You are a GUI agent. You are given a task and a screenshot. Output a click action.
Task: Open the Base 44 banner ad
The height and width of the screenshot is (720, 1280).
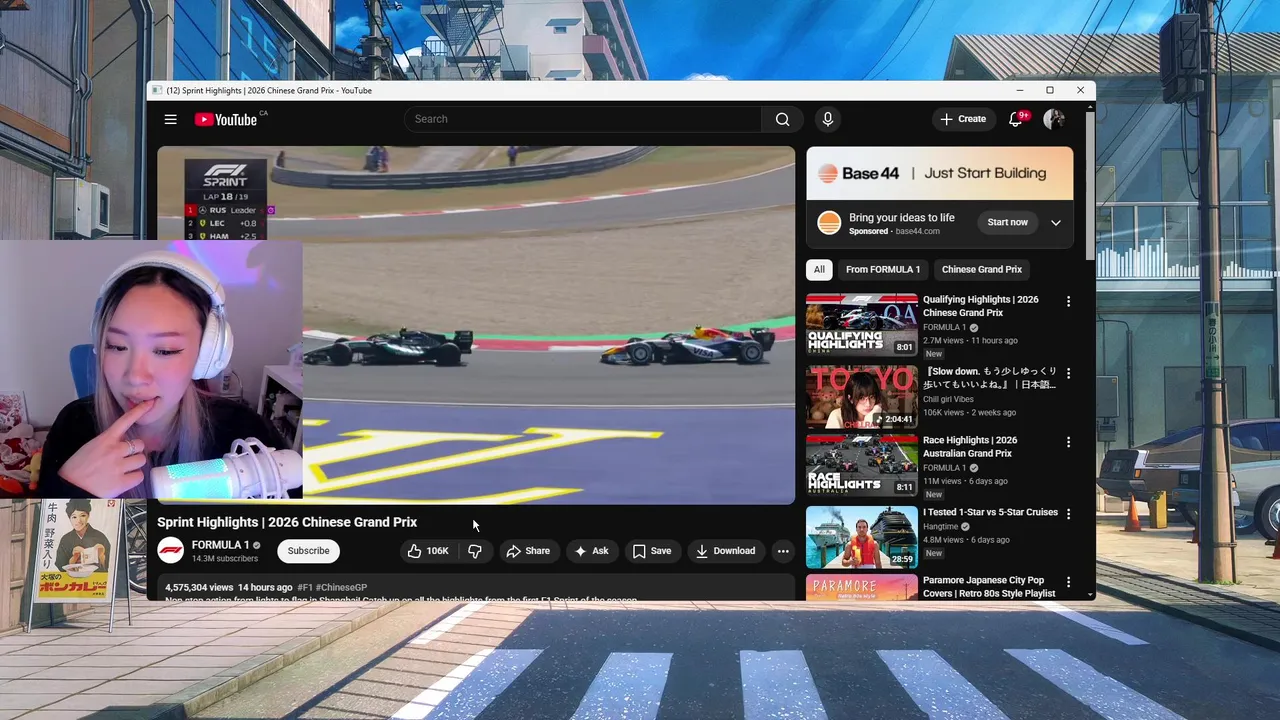coord(940,173)
